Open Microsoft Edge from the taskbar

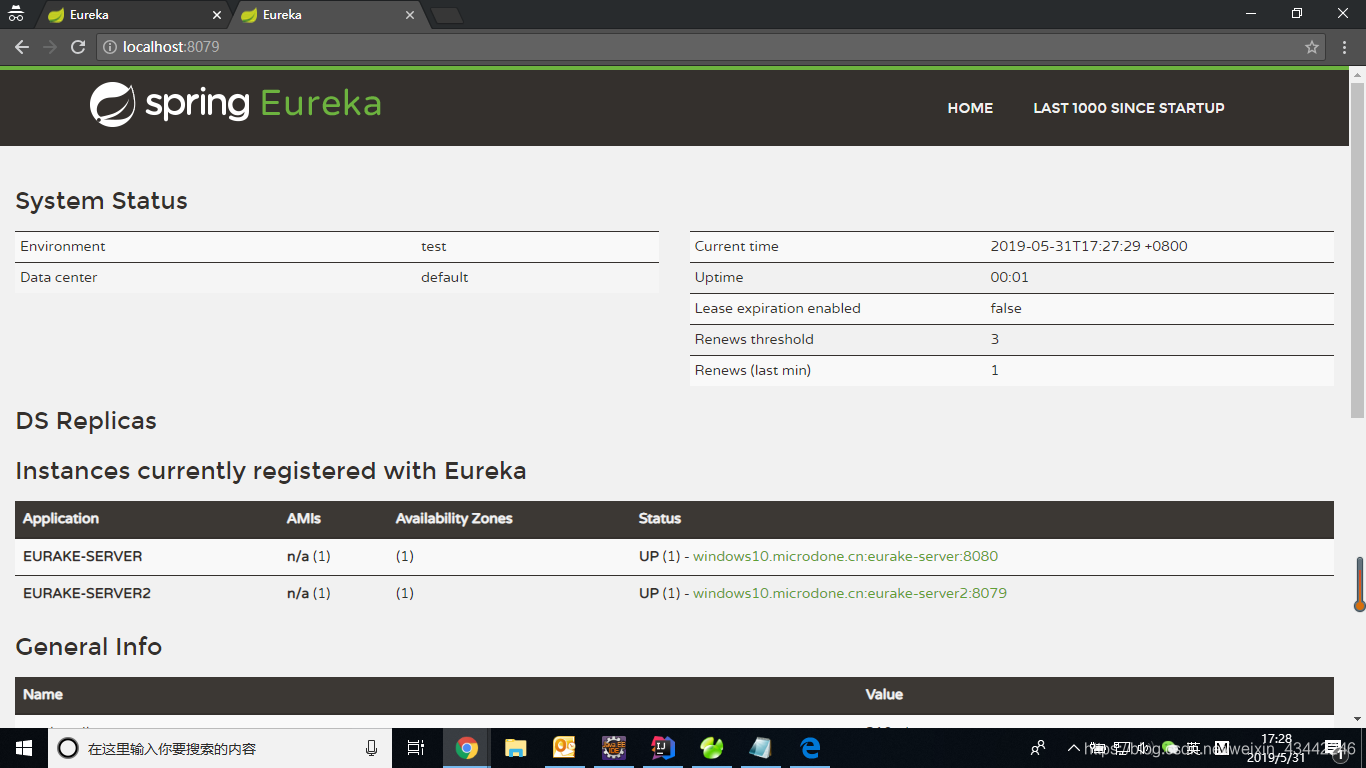pyautogui.click(x=810, y=748)
